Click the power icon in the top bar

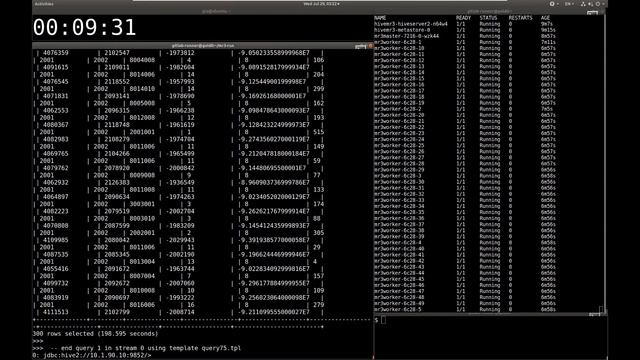pos(598,4)
